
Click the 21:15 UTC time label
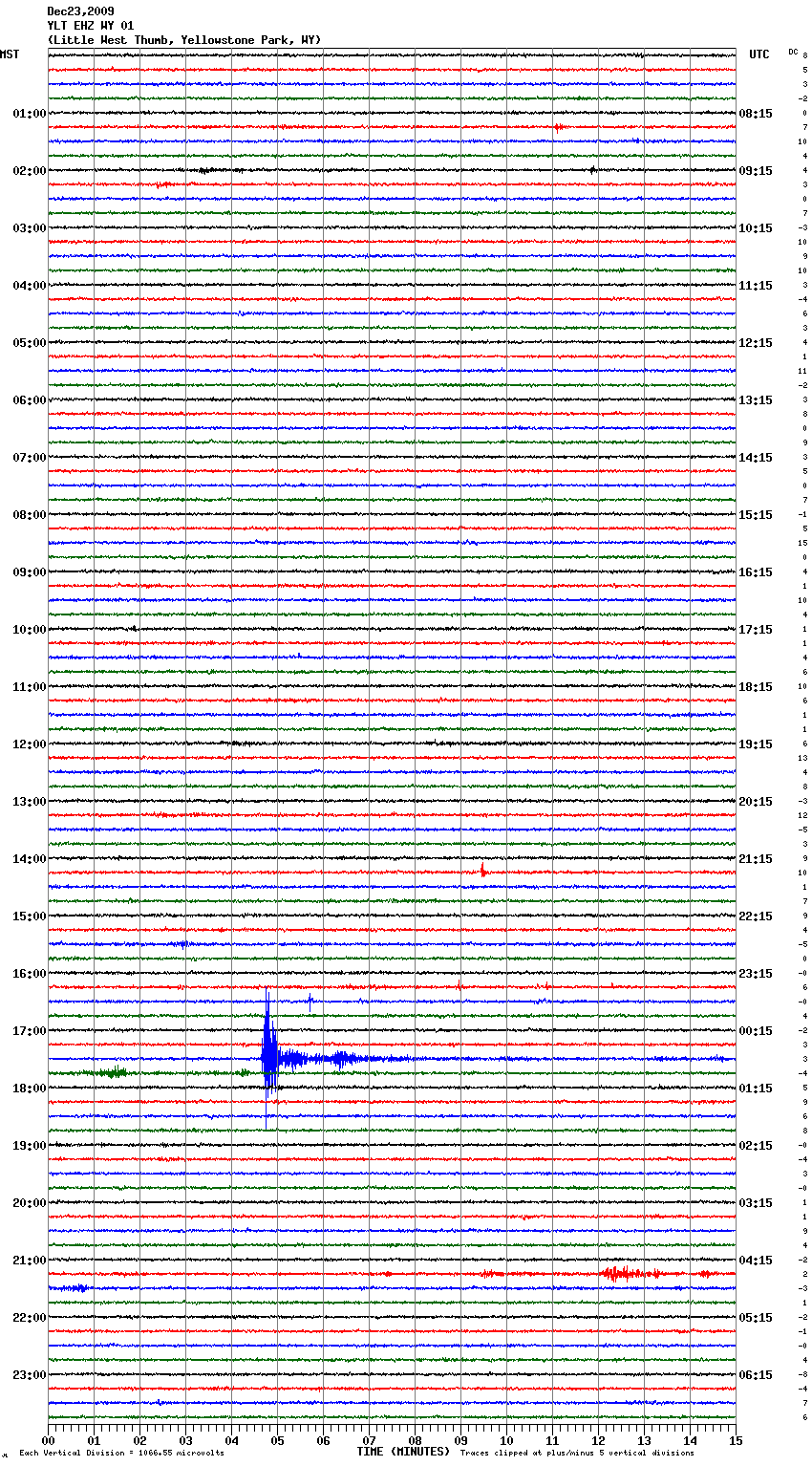(x=756, y=859)
